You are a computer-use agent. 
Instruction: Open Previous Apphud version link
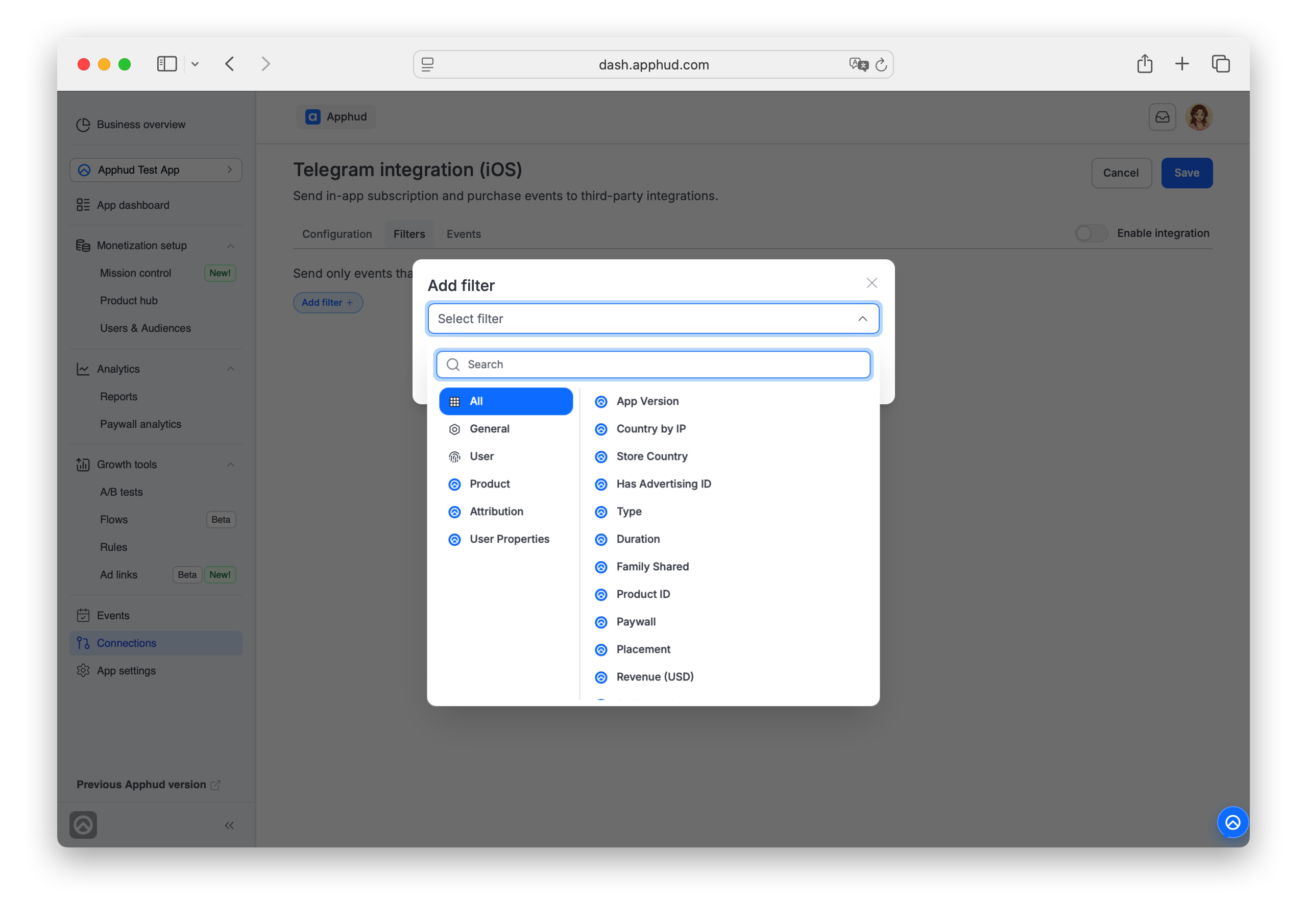tap(148, 785)
